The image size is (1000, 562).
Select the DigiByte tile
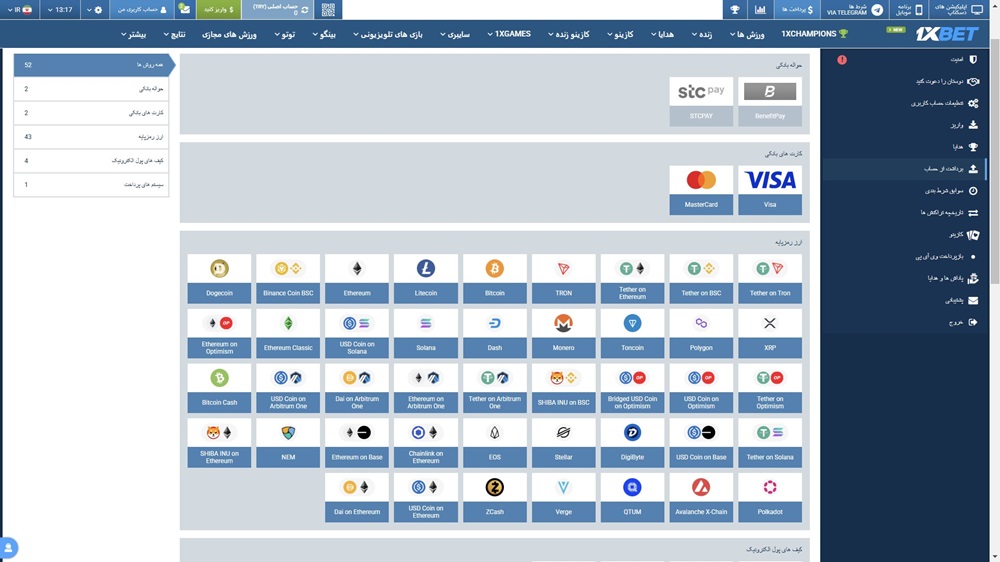point(632,443)
